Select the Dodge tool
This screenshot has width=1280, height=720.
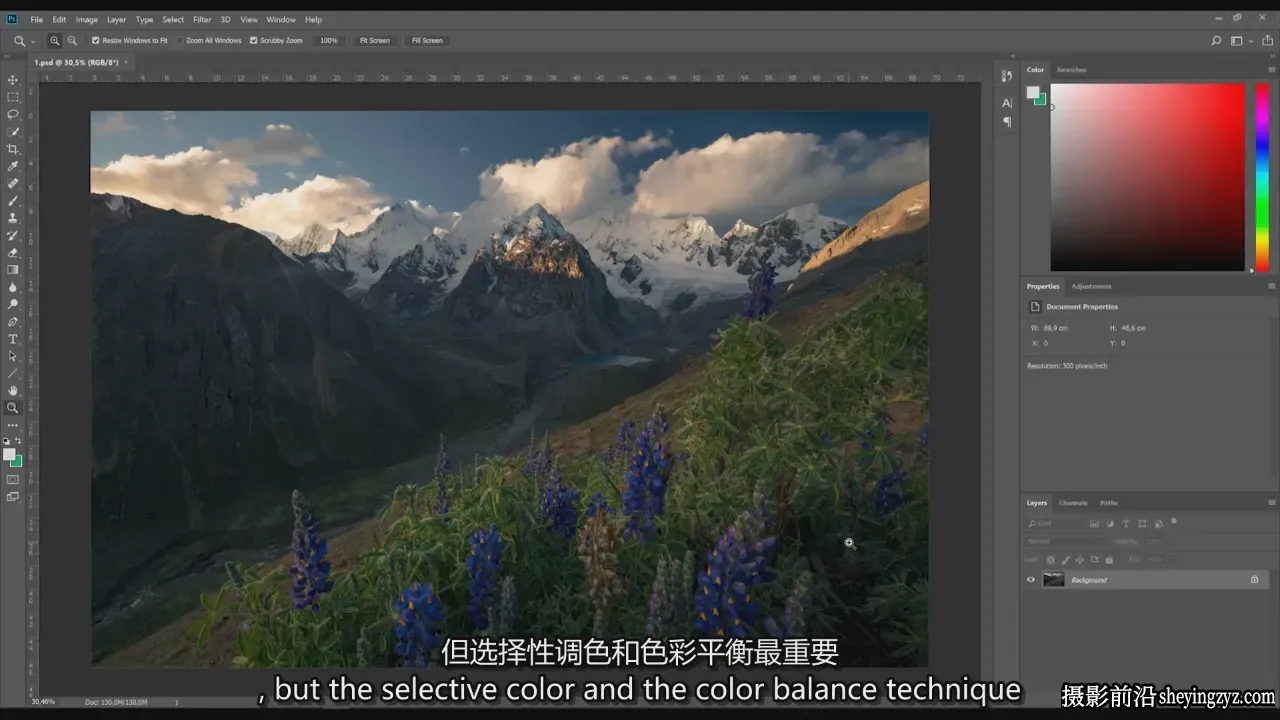click(x=13, y=304)
